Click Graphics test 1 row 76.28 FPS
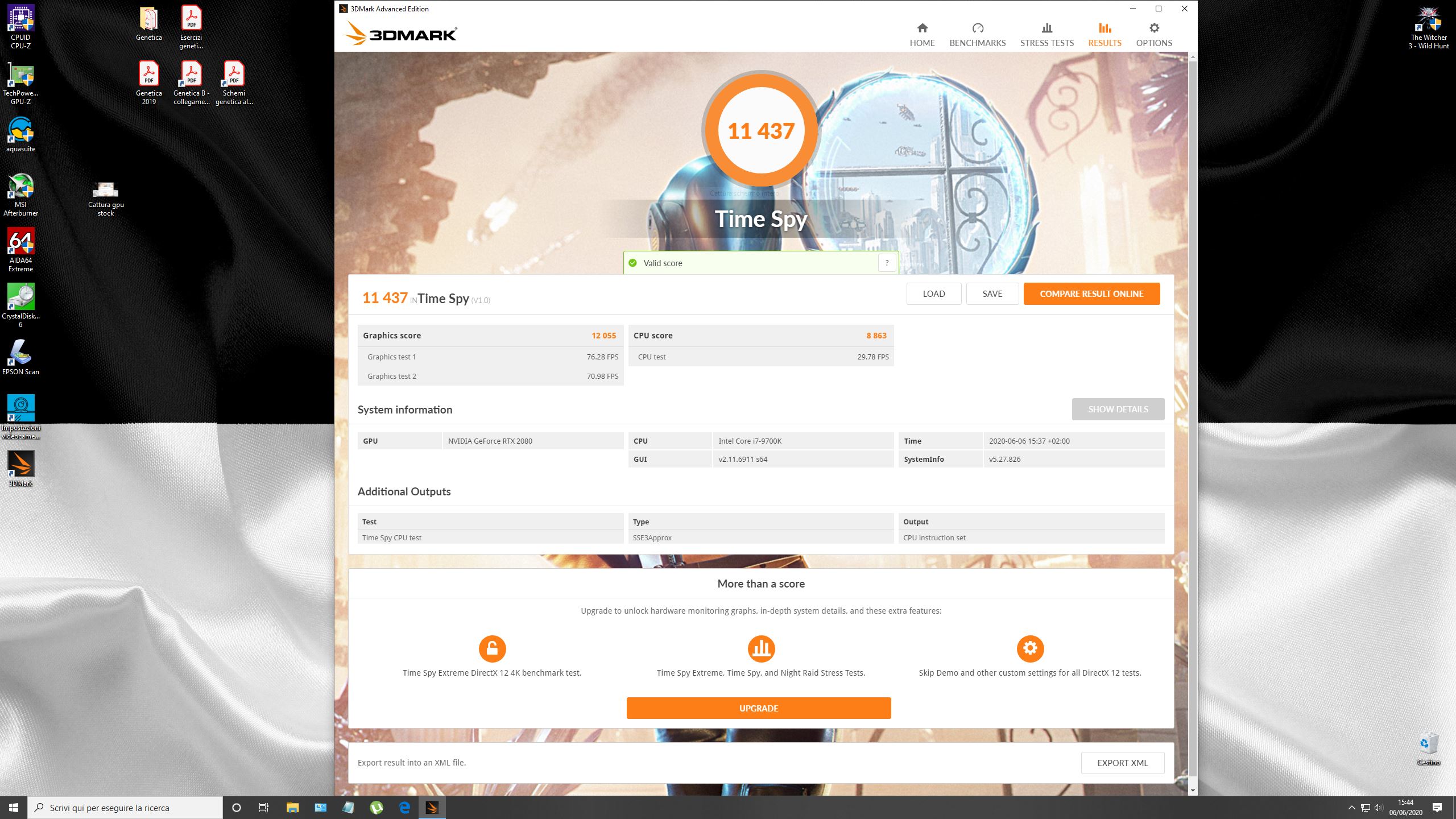The width and height of the screenshot is (1456, 819). (x=490, y=357)
